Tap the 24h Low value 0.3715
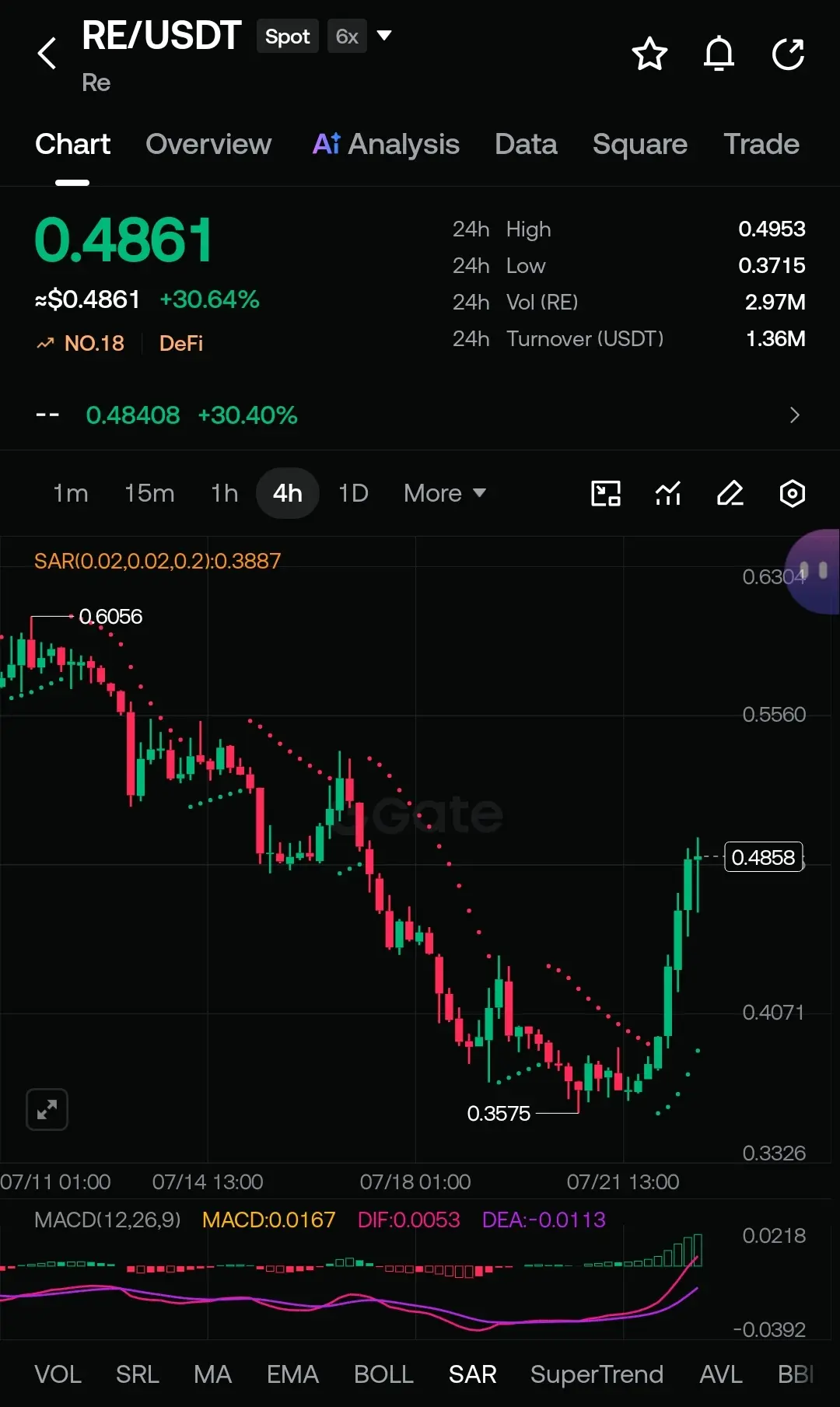This screenshot has height=1407, width=840. [x=772, y=266]
